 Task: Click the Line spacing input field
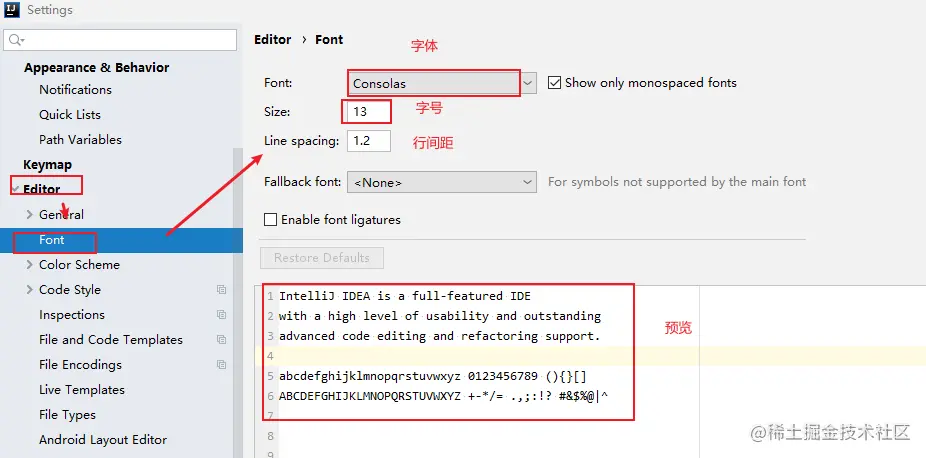369,141
